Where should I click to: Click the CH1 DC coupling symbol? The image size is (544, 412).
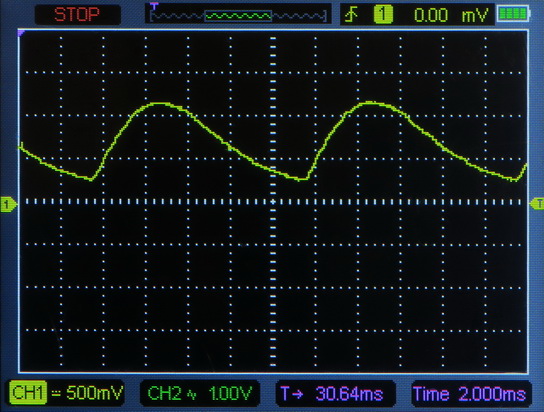point(56,393)
